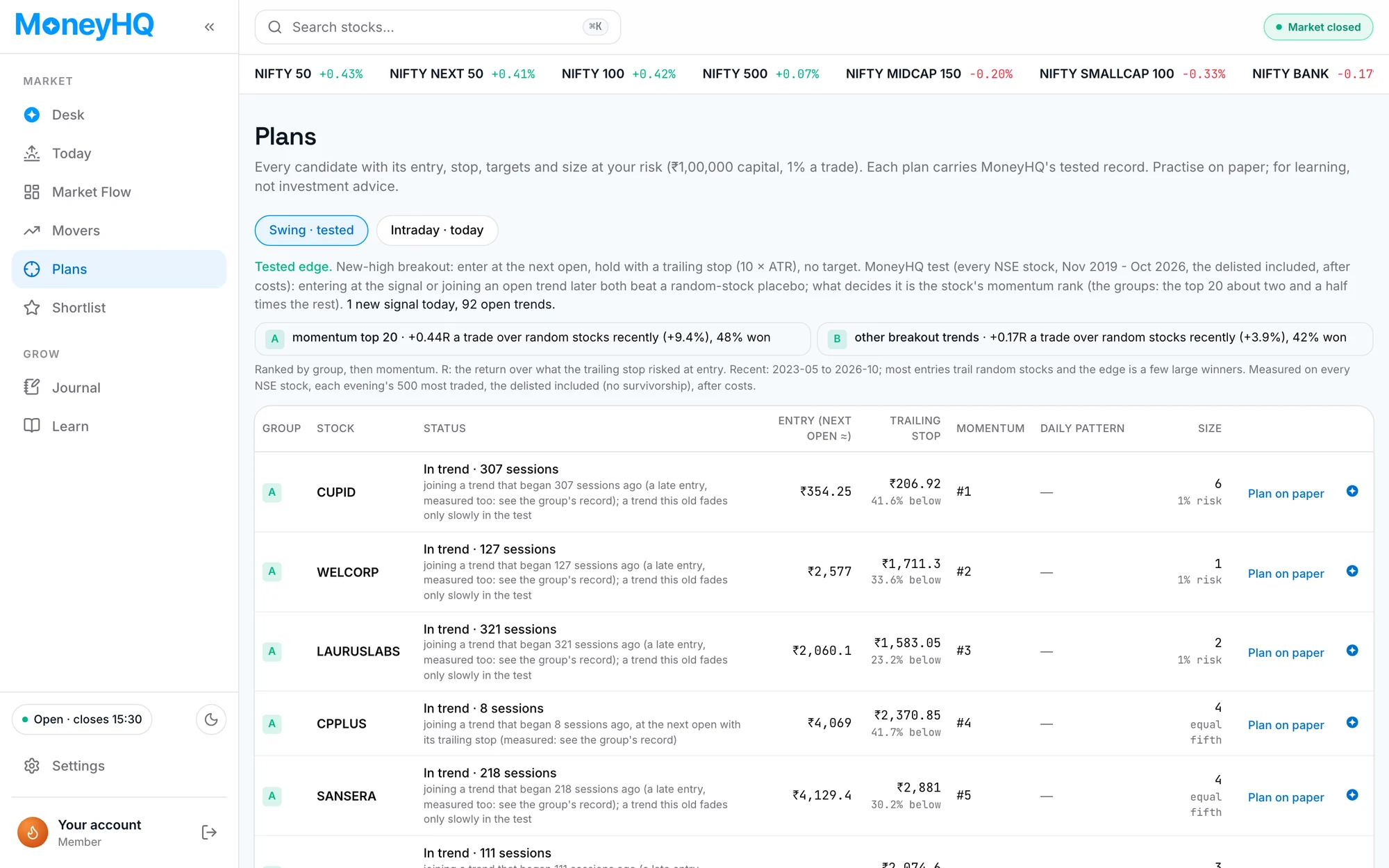Go to Movers page

[x=119, y=231]
